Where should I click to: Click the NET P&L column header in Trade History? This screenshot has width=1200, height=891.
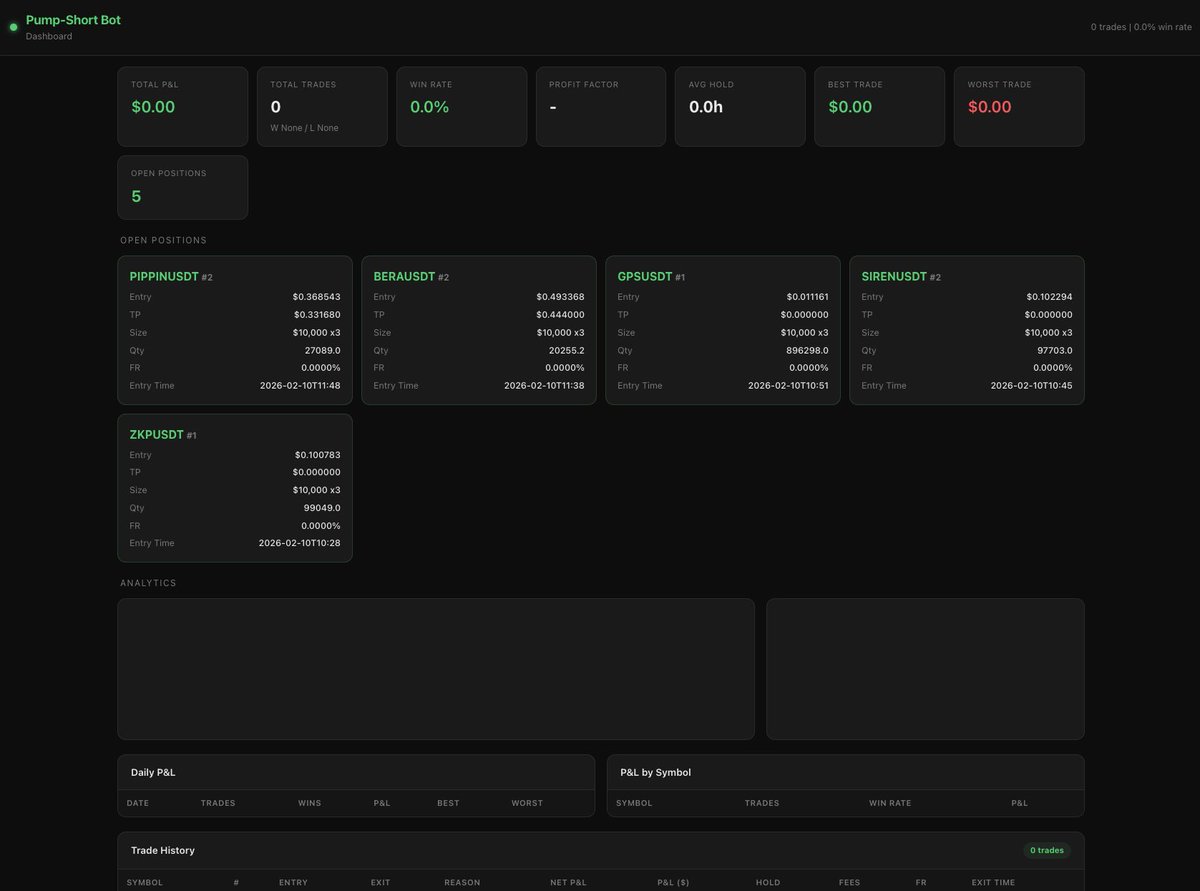[568, 883]
